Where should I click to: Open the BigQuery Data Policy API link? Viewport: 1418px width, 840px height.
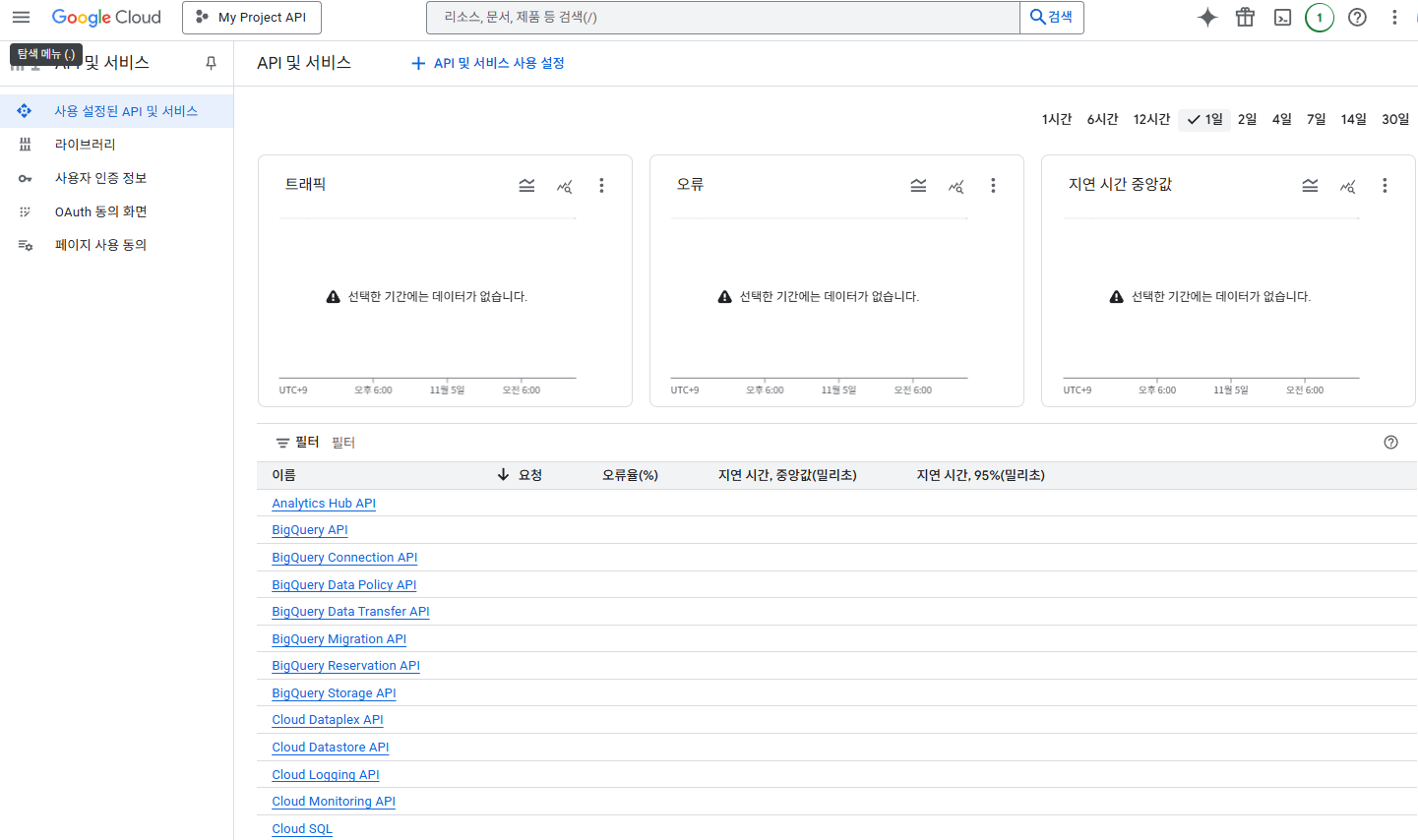coord(344,585)
